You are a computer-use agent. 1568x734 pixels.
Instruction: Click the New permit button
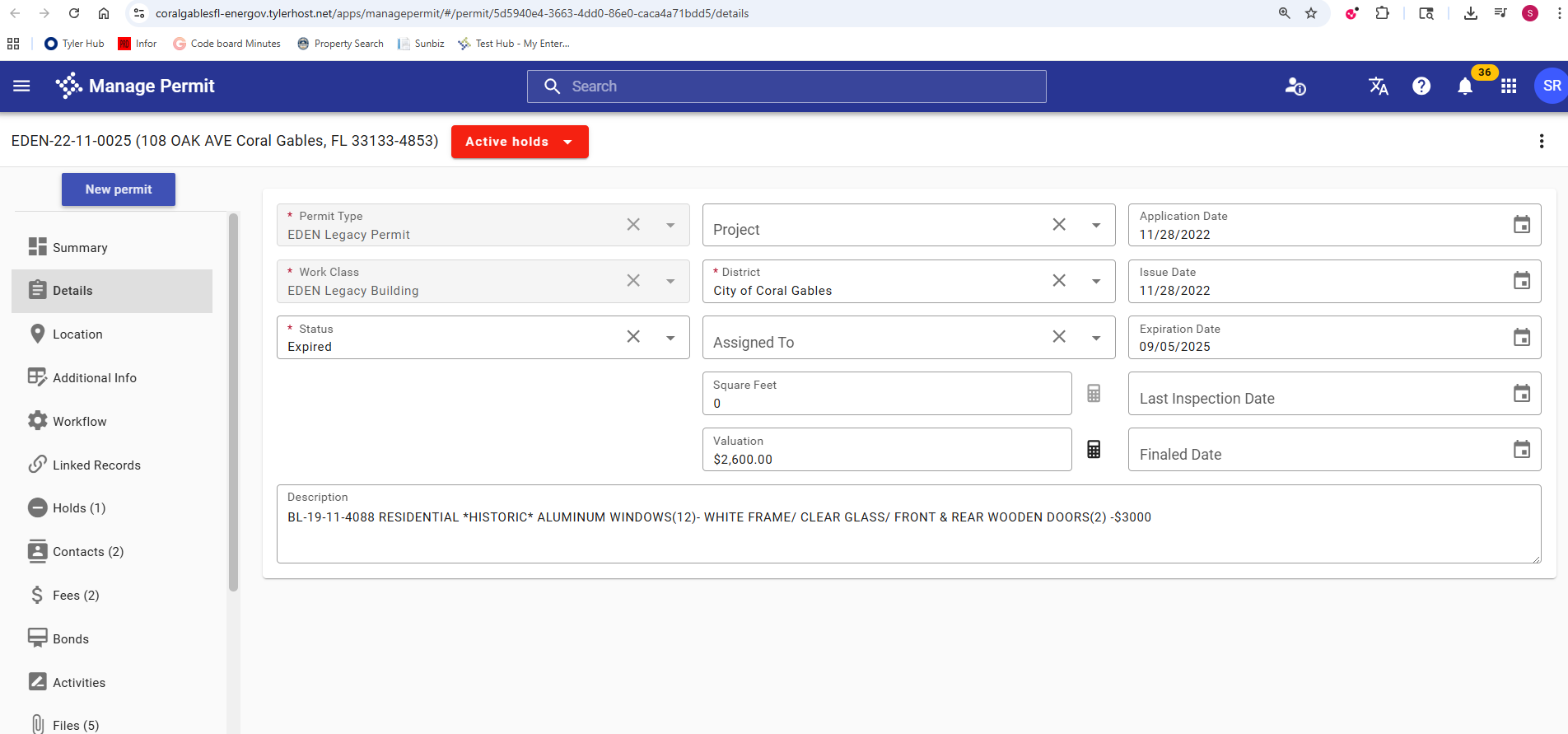point(119,189)
